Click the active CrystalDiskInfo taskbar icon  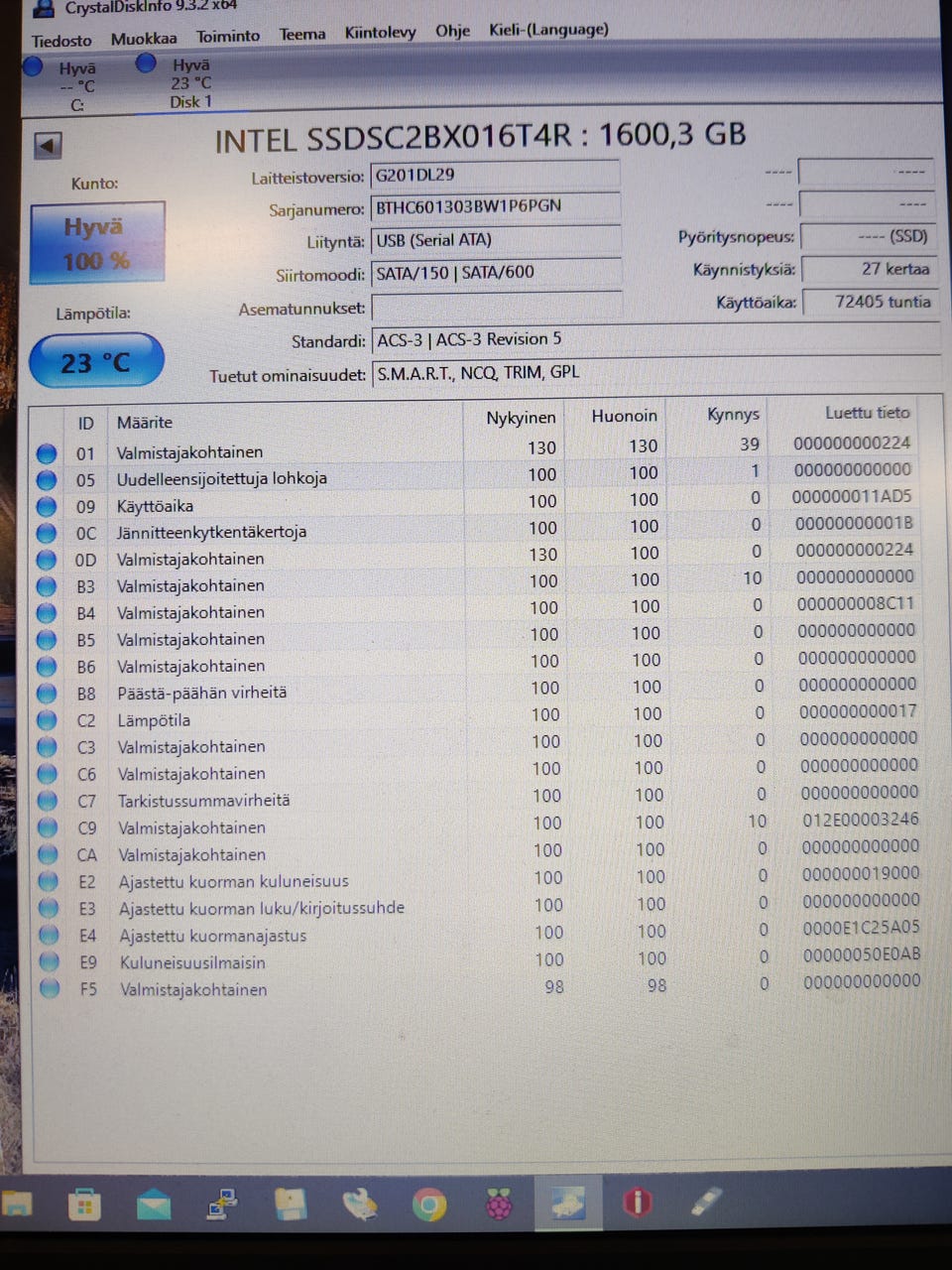568,1205
